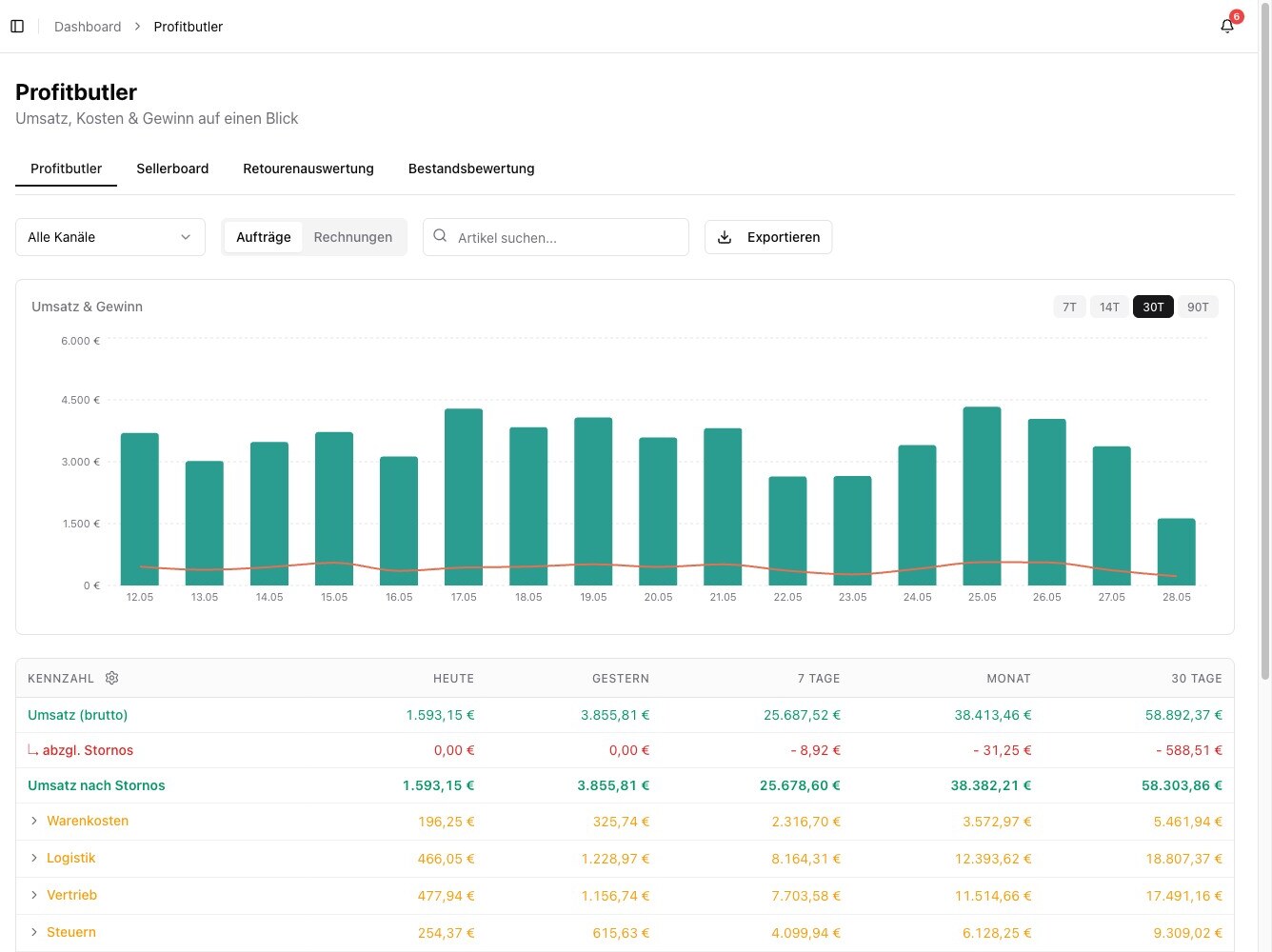Screen dimensions: 1272x952
Task: Click the GESTERN column header
Action: 621,679
